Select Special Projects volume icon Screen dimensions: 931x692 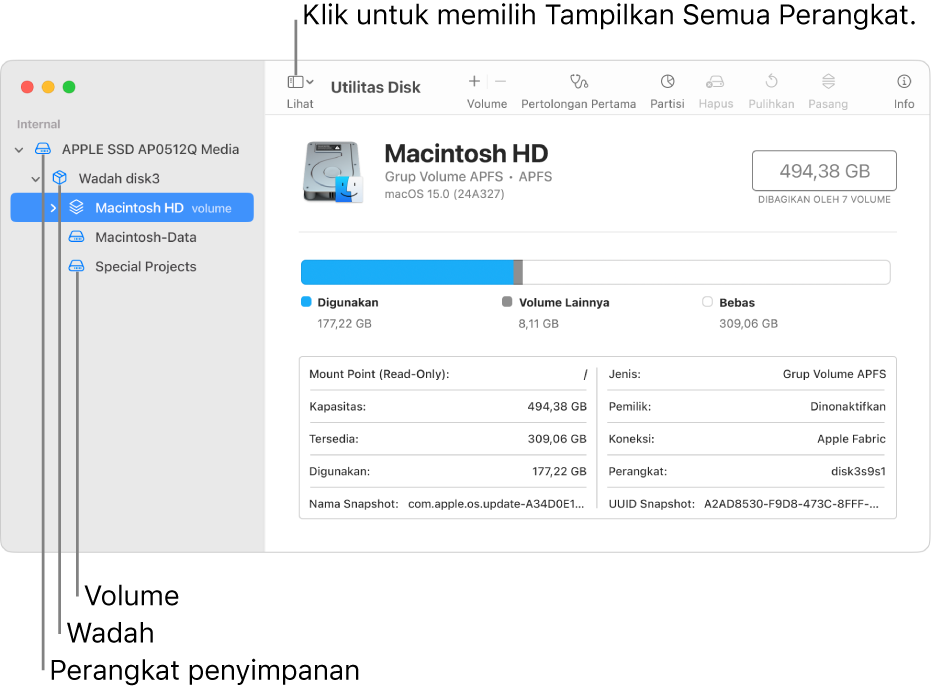coord(77,266)
